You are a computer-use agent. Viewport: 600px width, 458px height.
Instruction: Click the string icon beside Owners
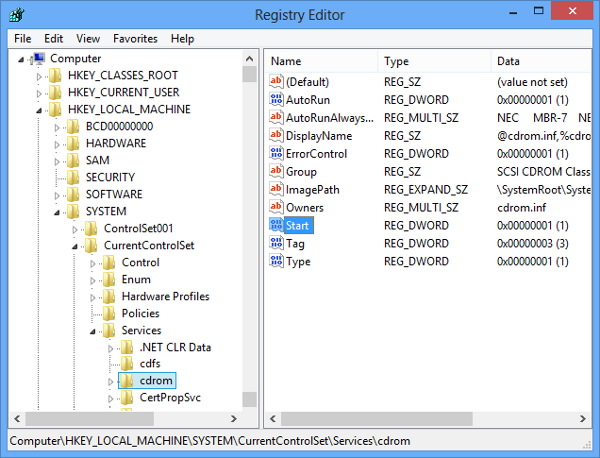pos(276,207)
